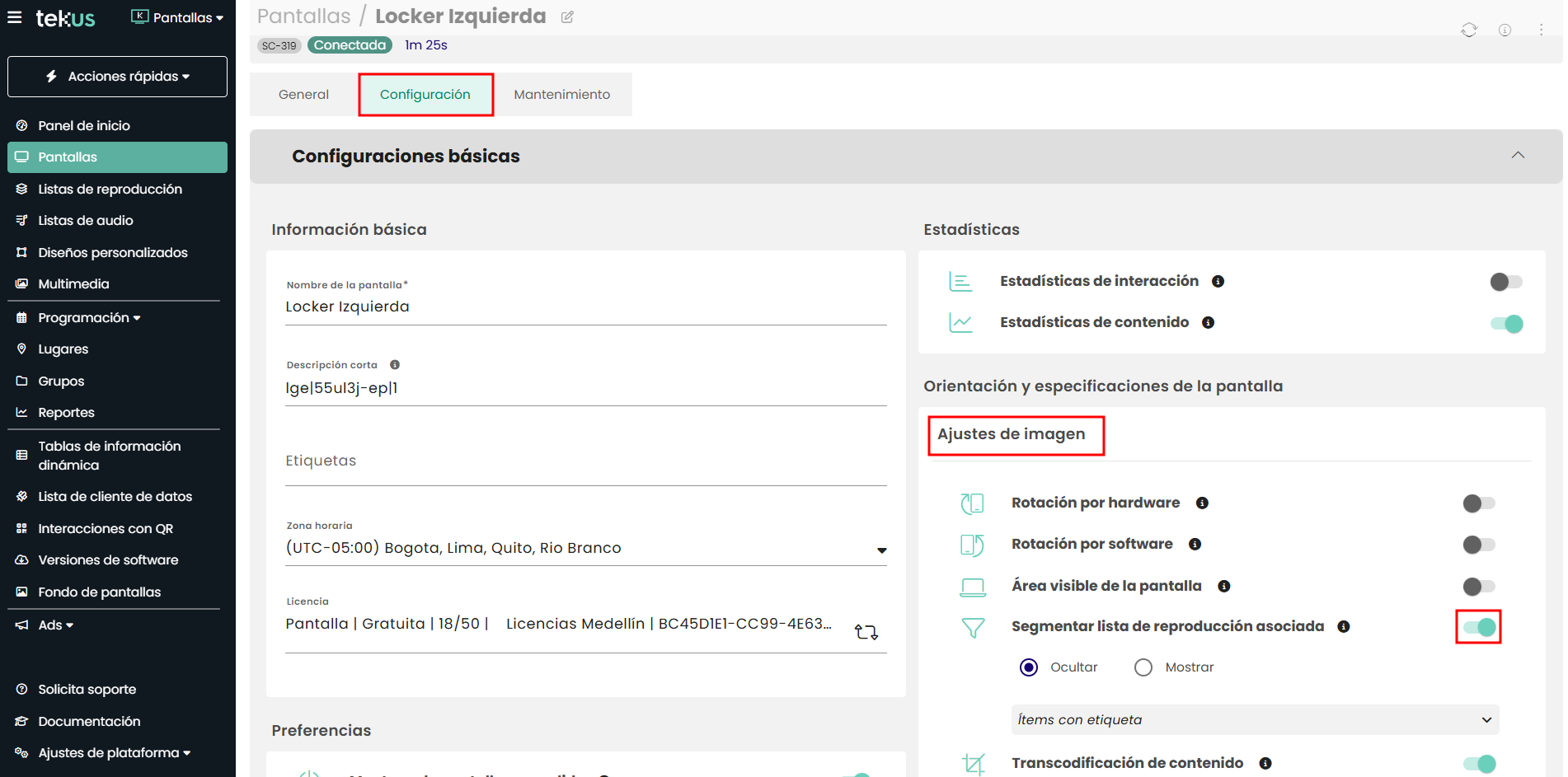
Task: Turn on Rotación por software switch
Action: [1478, 545]
